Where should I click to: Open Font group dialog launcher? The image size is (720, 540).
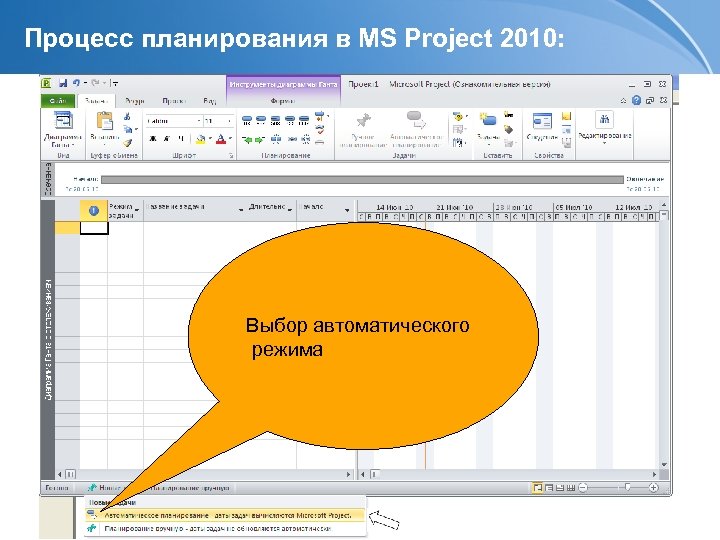pyautogui.click(x=231, y=156)
